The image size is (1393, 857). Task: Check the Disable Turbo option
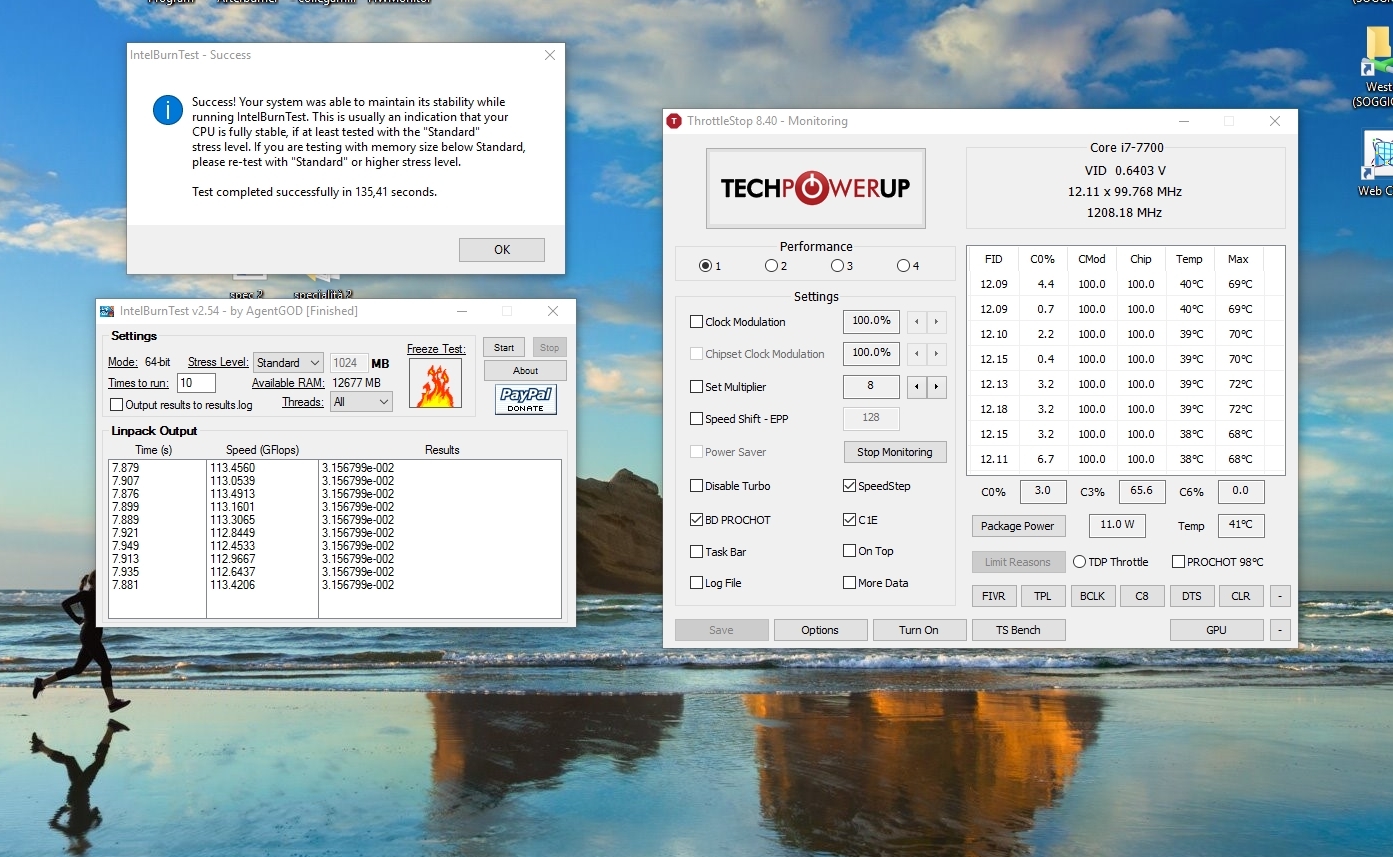pyautogui.click(x=696, y=486)
